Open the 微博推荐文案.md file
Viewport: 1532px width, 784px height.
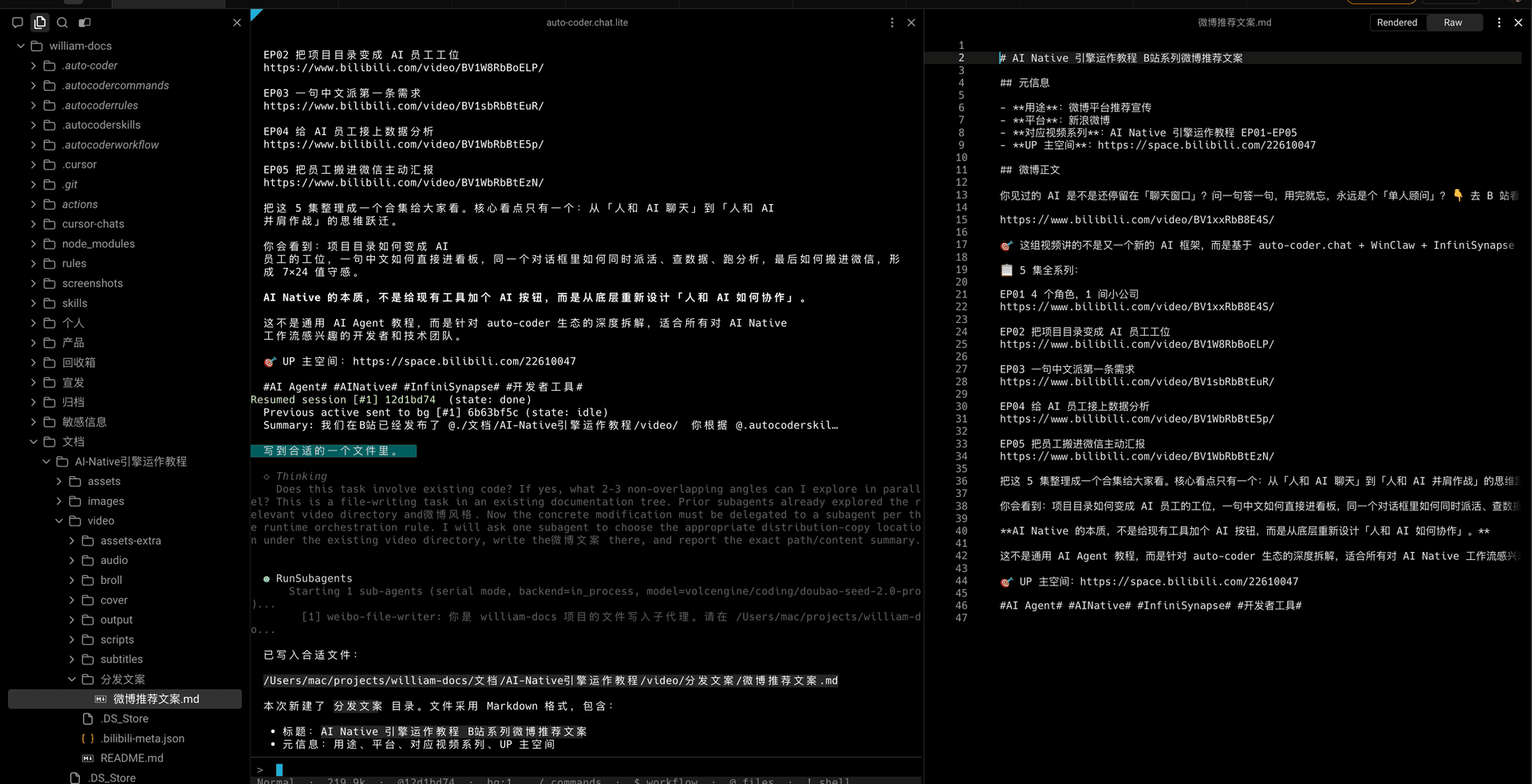coord(124,699)
